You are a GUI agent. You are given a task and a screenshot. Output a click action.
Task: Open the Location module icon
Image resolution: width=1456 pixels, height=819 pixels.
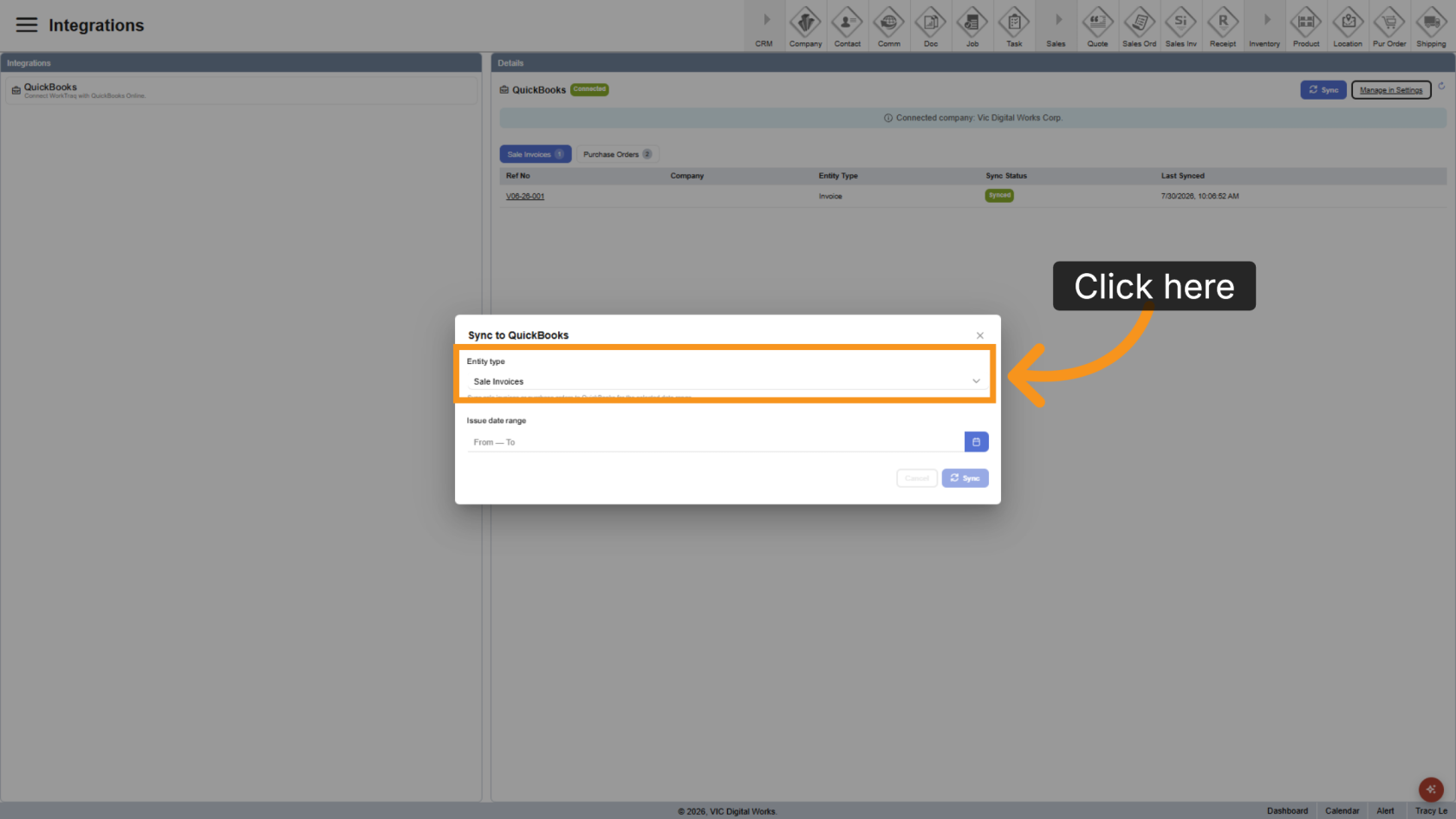click(x=1348, y=26)
